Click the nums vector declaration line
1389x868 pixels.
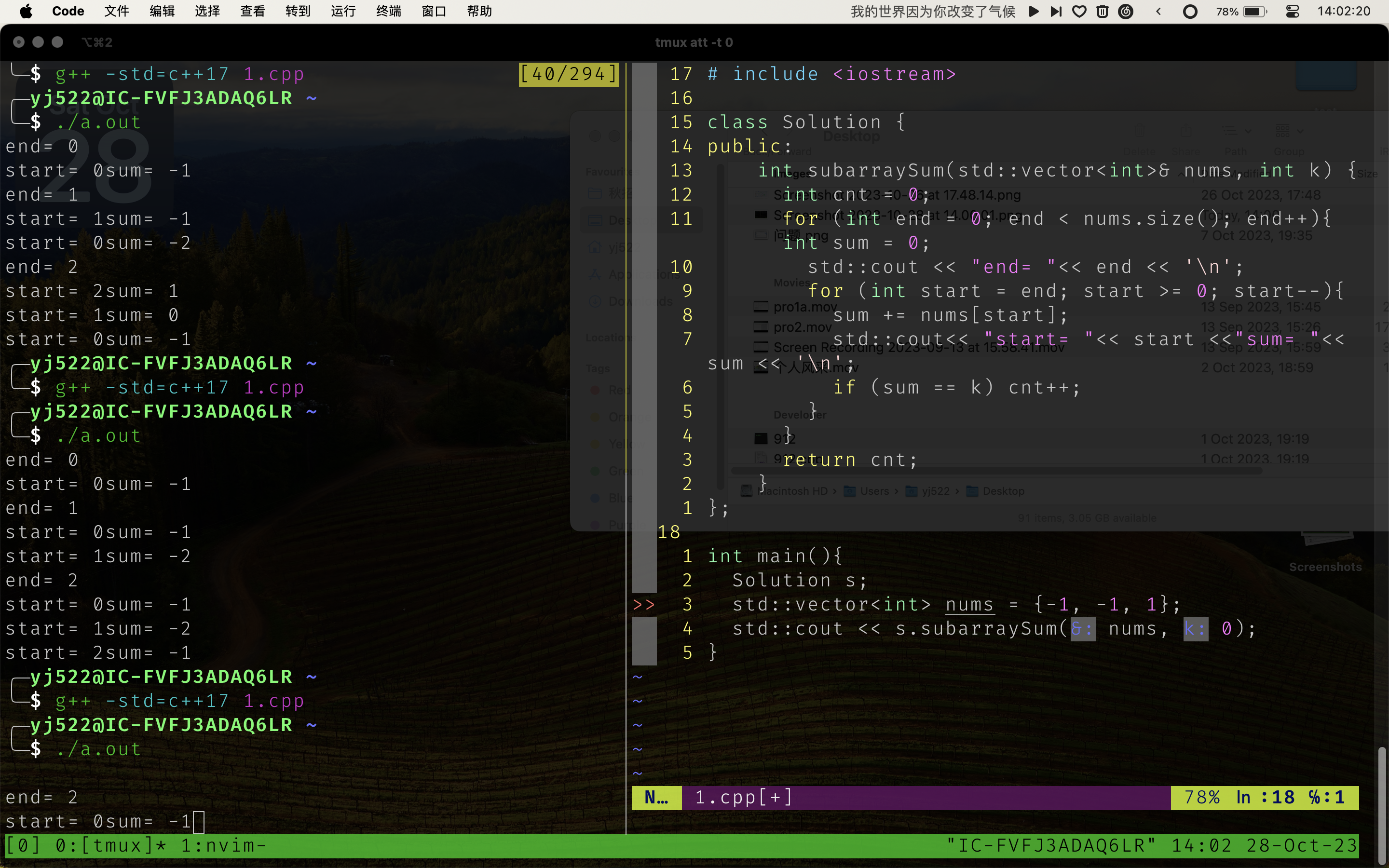tap(957, 605)
